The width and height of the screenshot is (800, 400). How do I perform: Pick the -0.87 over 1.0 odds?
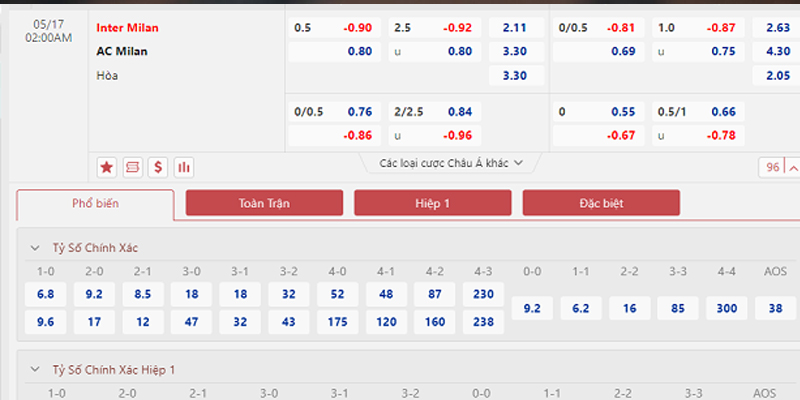[x=698, y=28]
